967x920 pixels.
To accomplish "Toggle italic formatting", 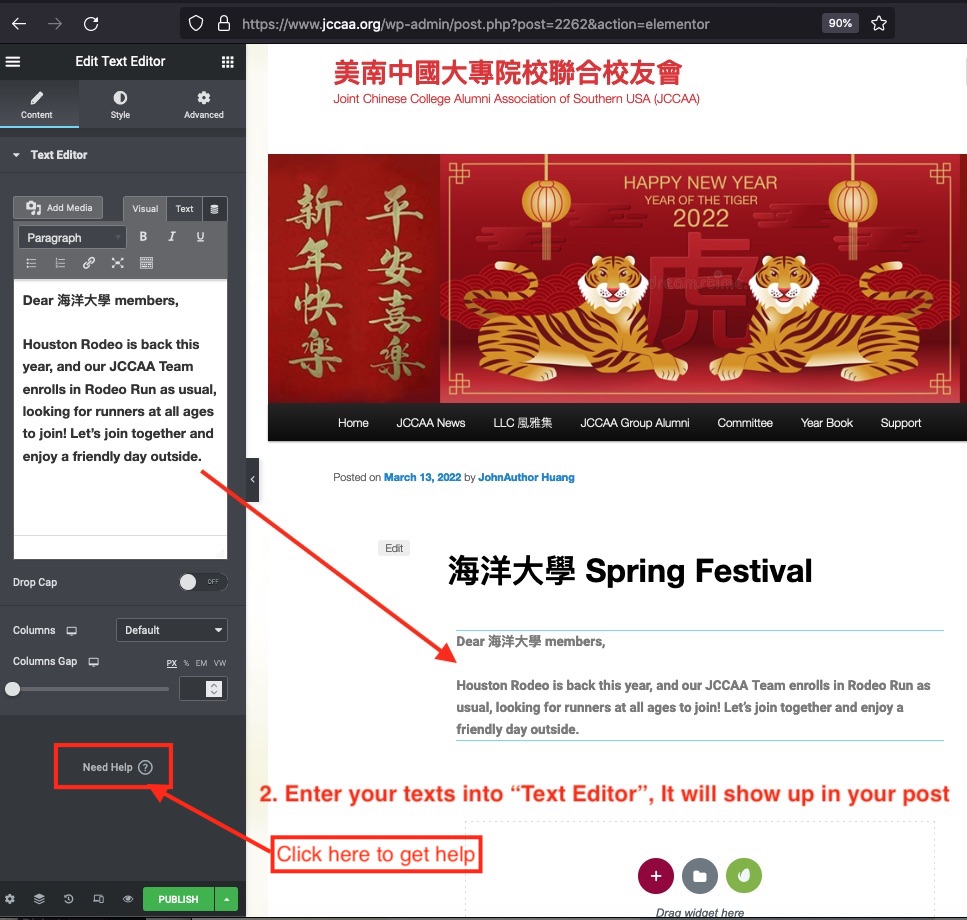I will [x=172, y=236].
